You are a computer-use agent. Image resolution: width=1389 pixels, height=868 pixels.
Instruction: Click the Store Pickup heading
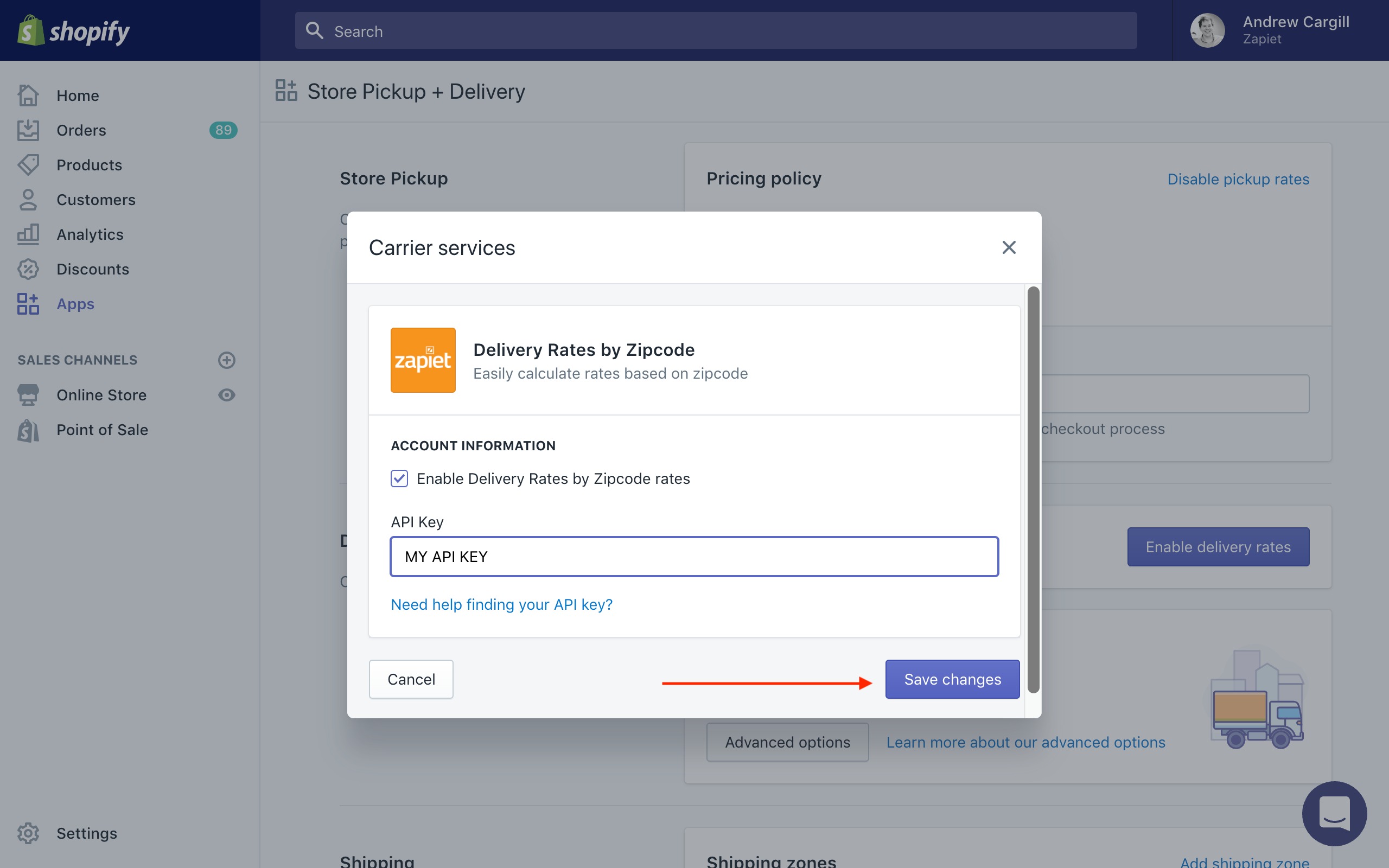pos(394,178)
